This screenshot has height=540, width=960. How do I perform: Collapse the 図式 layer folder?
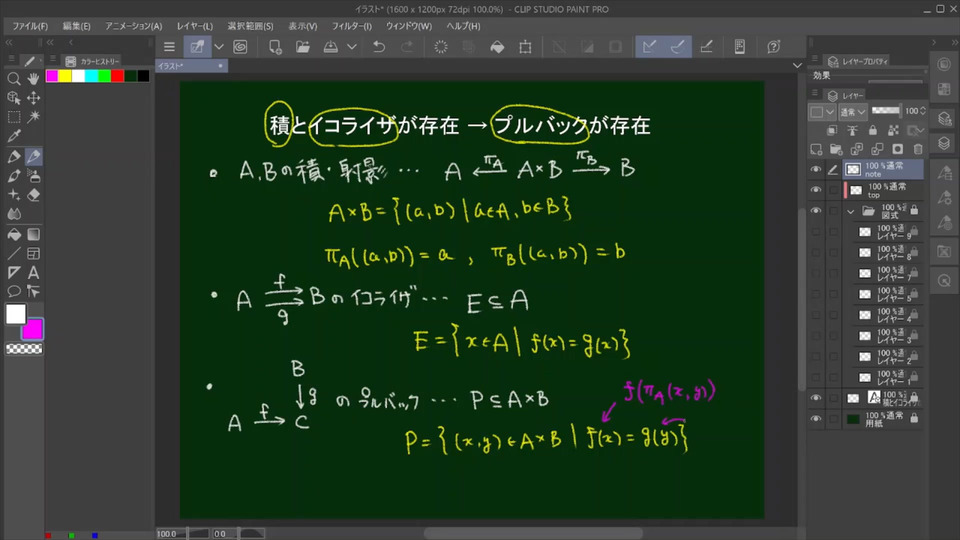[x=851, y=212]
